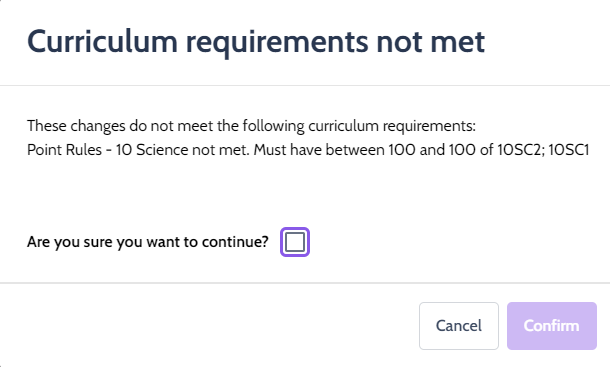Viewport: 610px width, 367px height.
Task: Click the Cancel button
Action: click(459, 326)
